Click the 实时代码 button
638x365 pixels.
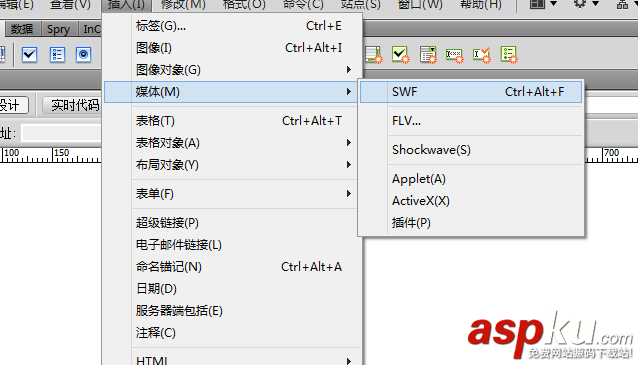(x=72, y=105)
